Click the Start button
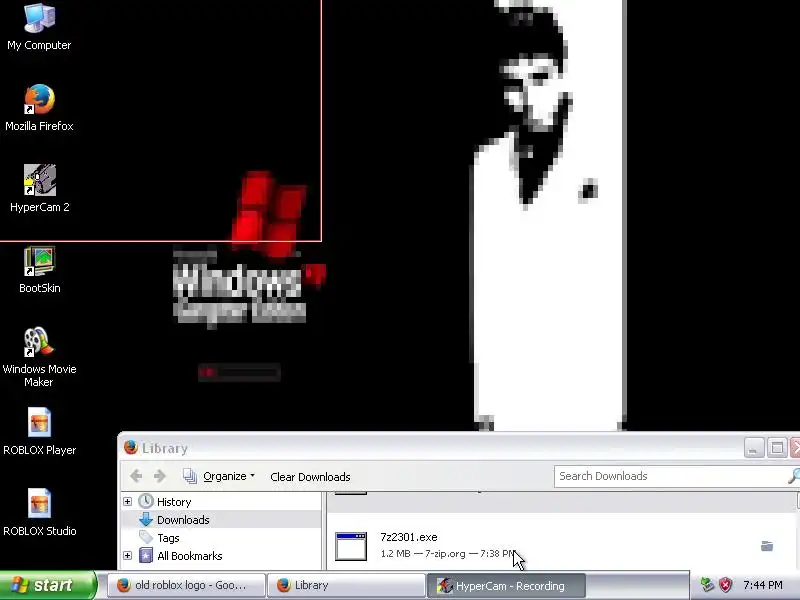 47,585
